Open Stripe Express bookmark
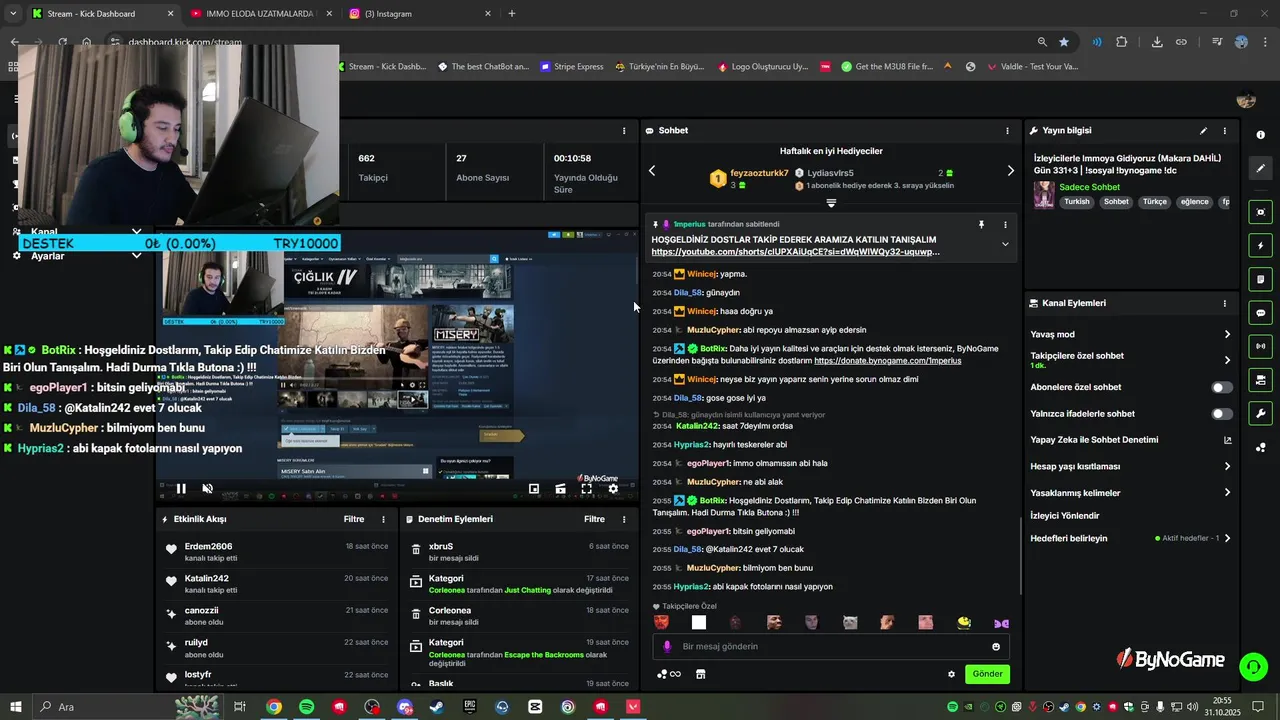 tap(572, 67)
